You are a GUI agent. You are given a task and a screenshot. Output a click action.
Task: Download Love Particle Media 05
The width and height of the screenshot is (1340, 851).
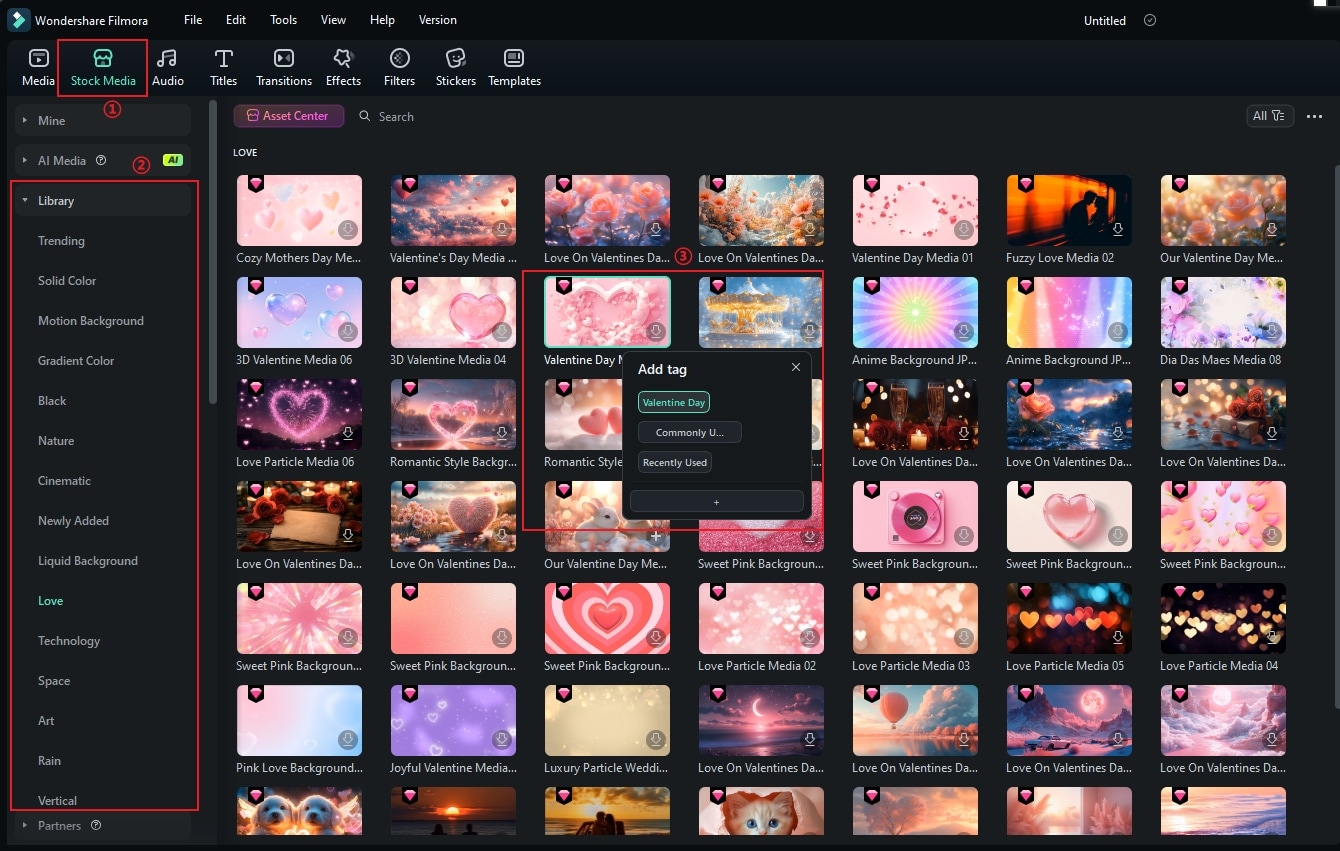tap(1118, 638)
